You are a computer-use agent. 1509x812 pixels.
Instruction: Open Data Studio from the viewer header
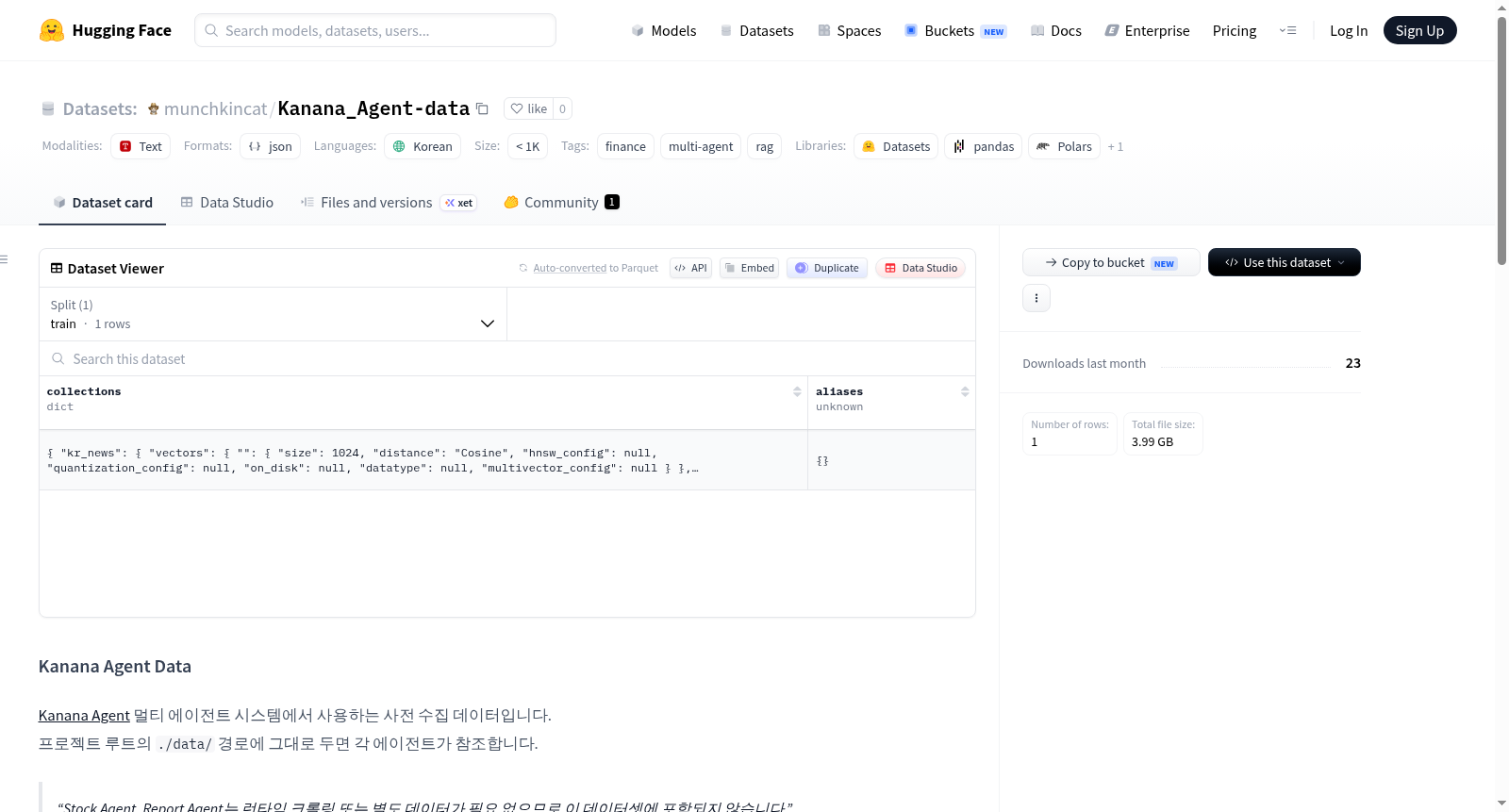(920, 268)
